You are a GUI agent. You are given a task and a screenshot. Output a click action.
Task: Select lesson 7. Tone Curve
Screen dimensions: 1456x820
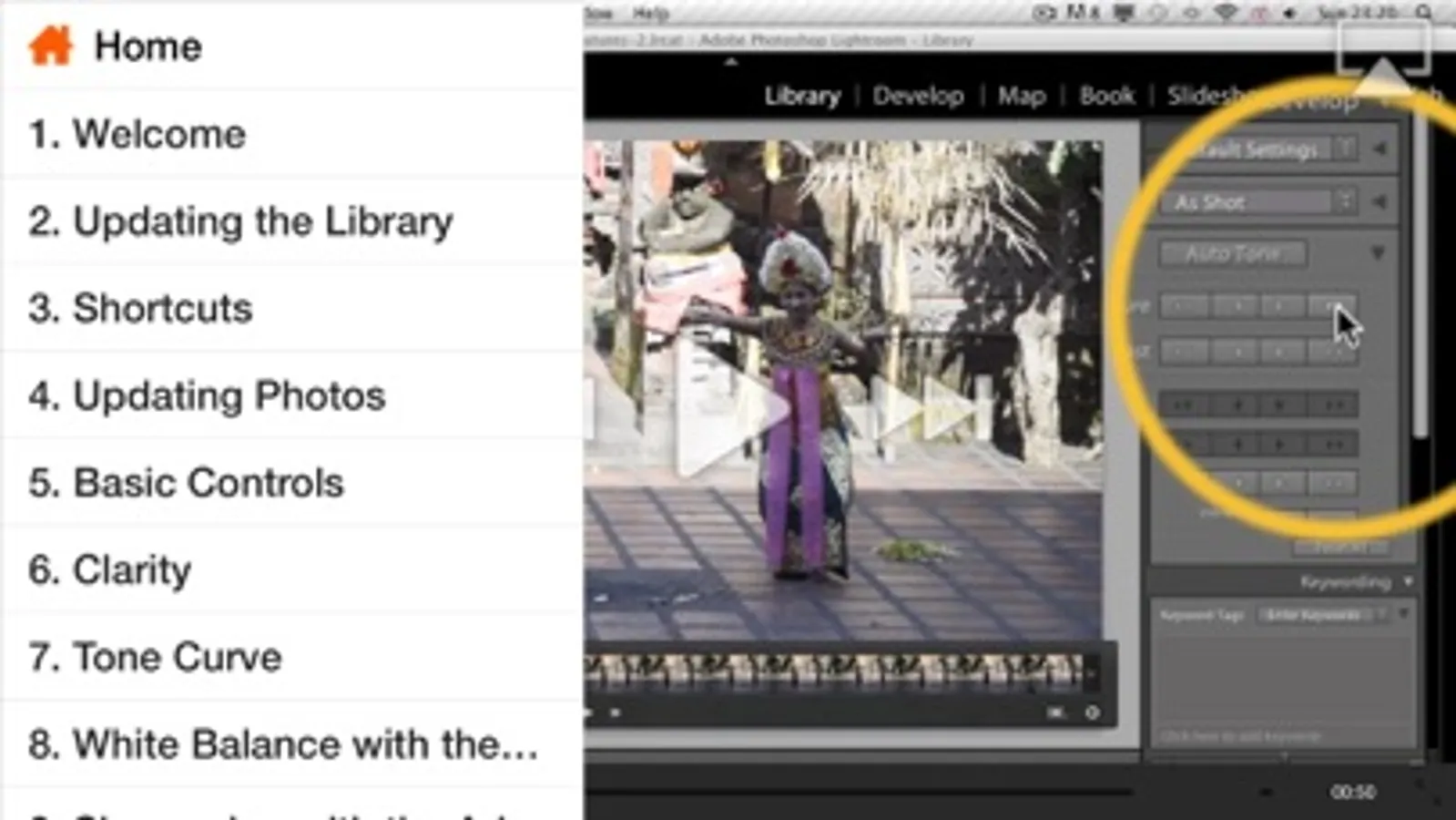tap(291, 657)
